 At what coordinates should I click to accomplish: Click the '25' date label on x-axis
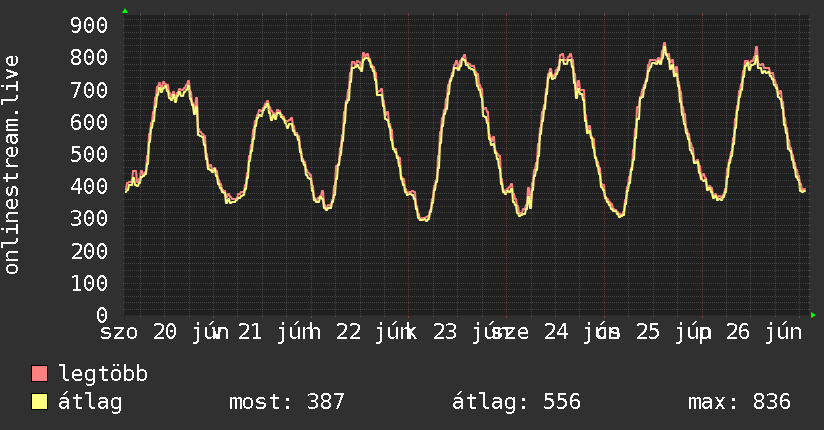pos(647,332)
